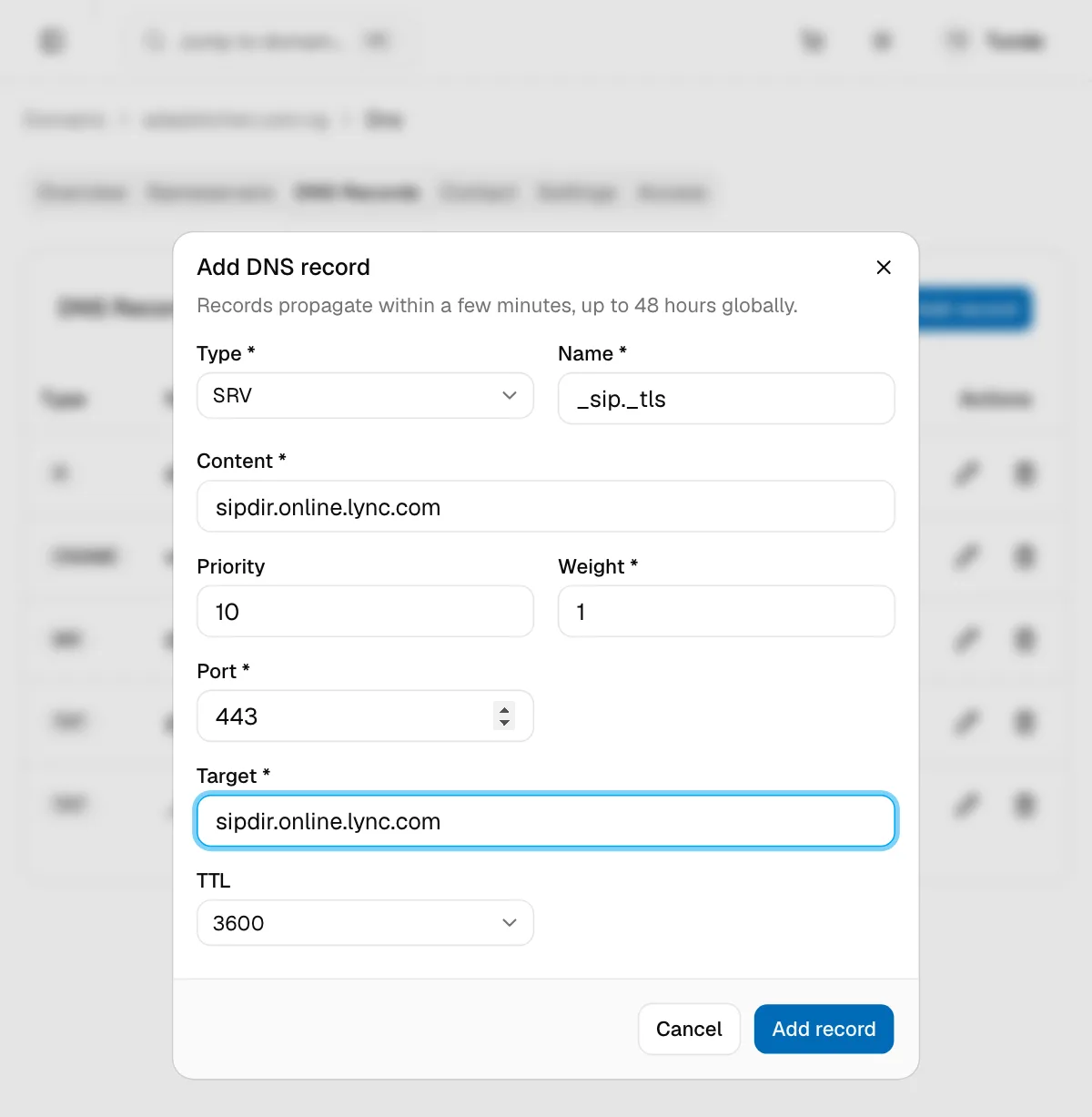Click the 'Add DNS record' dialog title
This screenshot has height=1117, width=1092.
pyautogui.click(x=284, y=267)
